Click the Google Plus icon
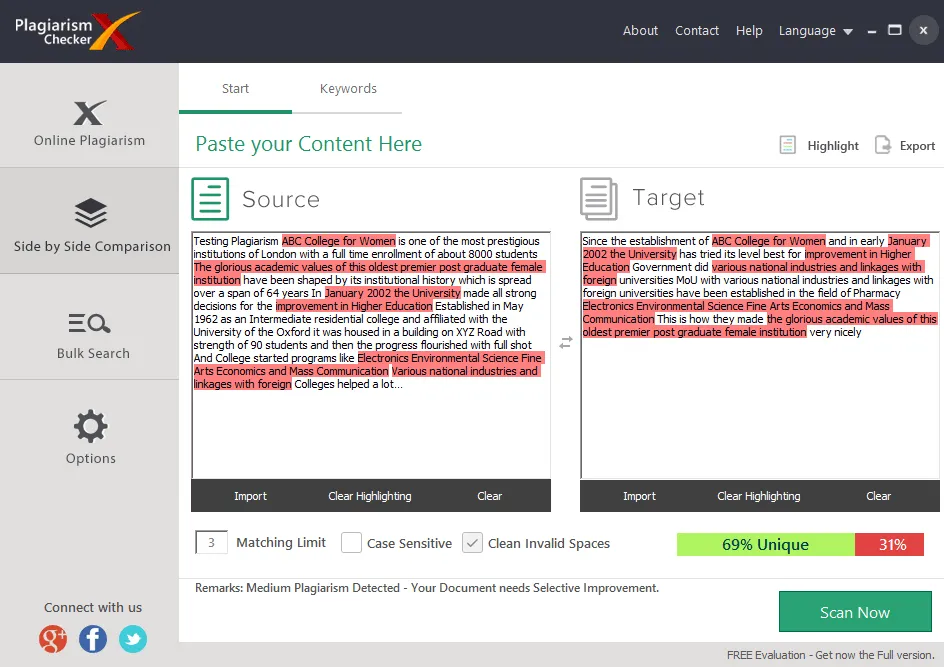 pyautogui.click(x=53, y=639)
